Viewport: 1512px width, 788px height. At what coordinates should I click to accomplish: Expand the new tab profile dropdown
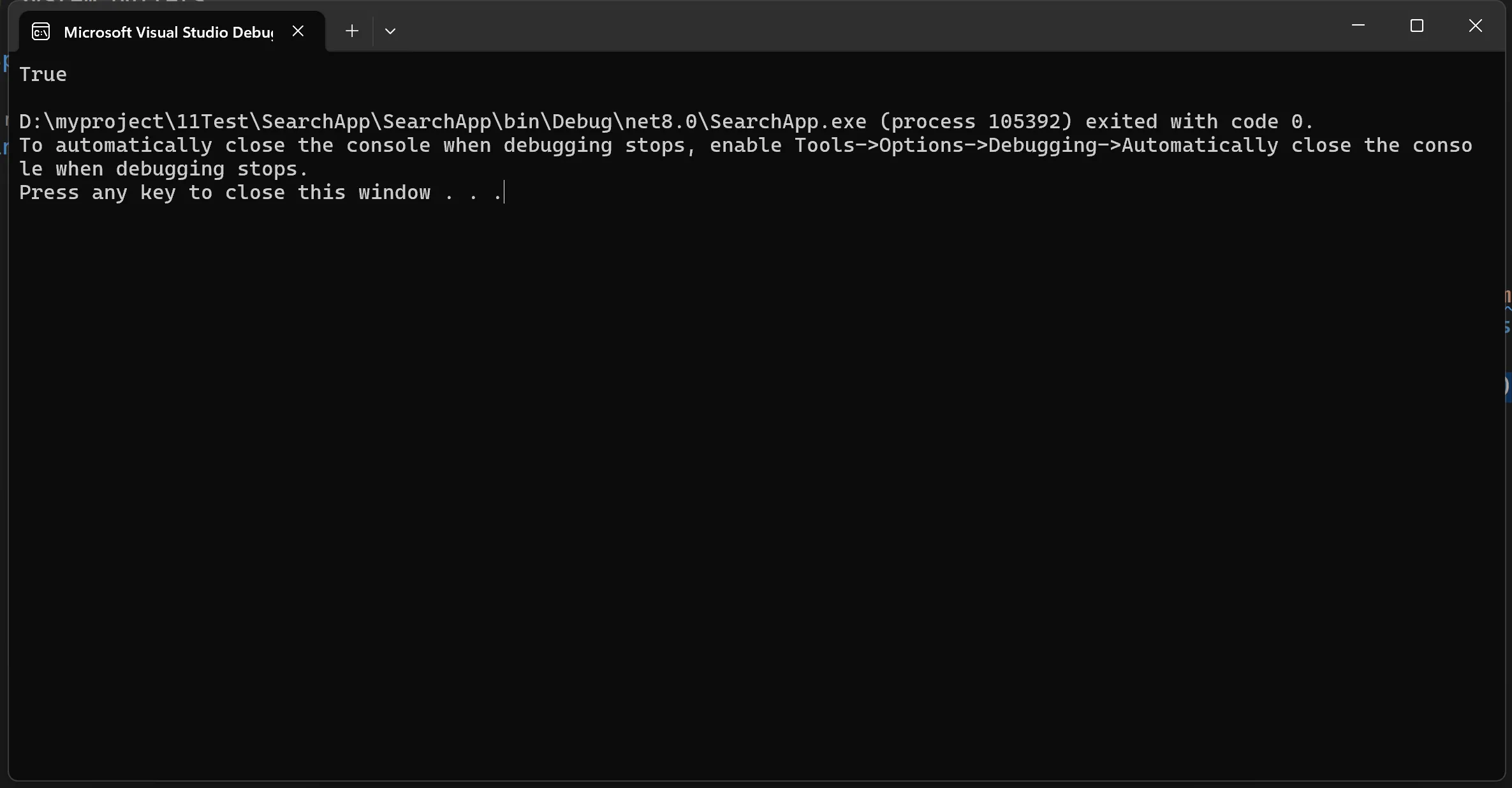[x=390, y=31]
